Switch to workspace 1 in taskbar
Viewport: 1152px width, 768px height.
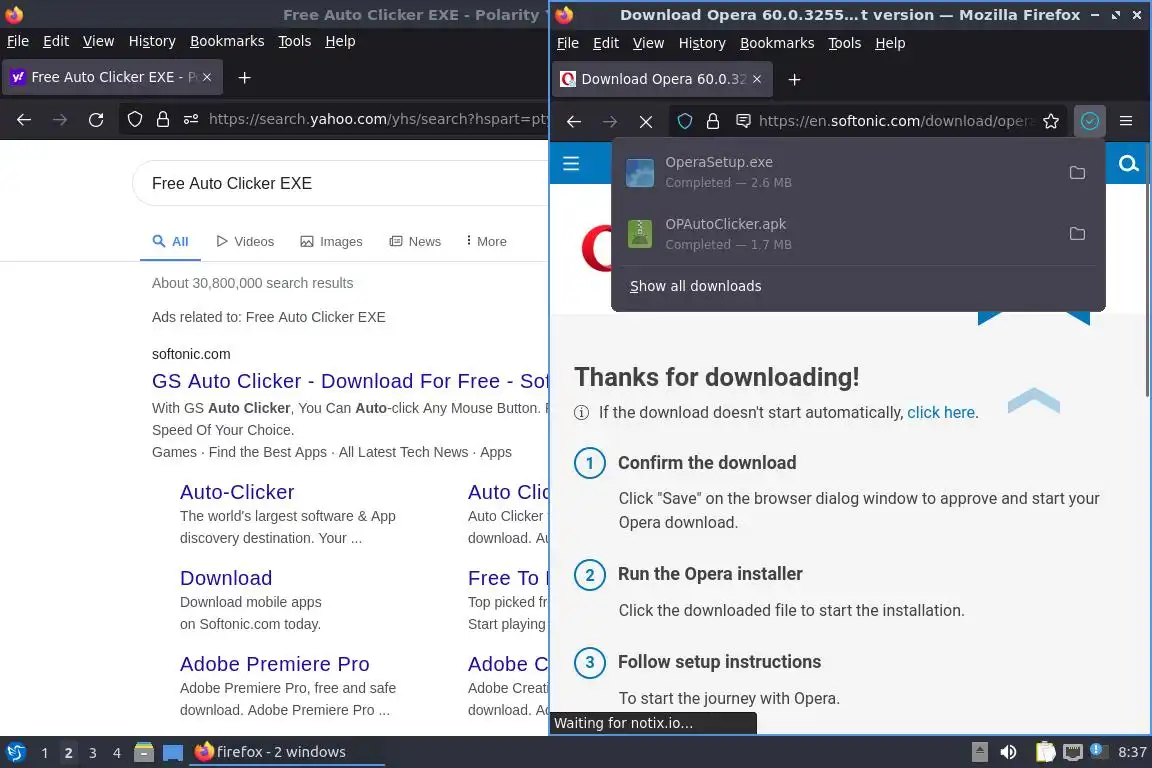44,753
